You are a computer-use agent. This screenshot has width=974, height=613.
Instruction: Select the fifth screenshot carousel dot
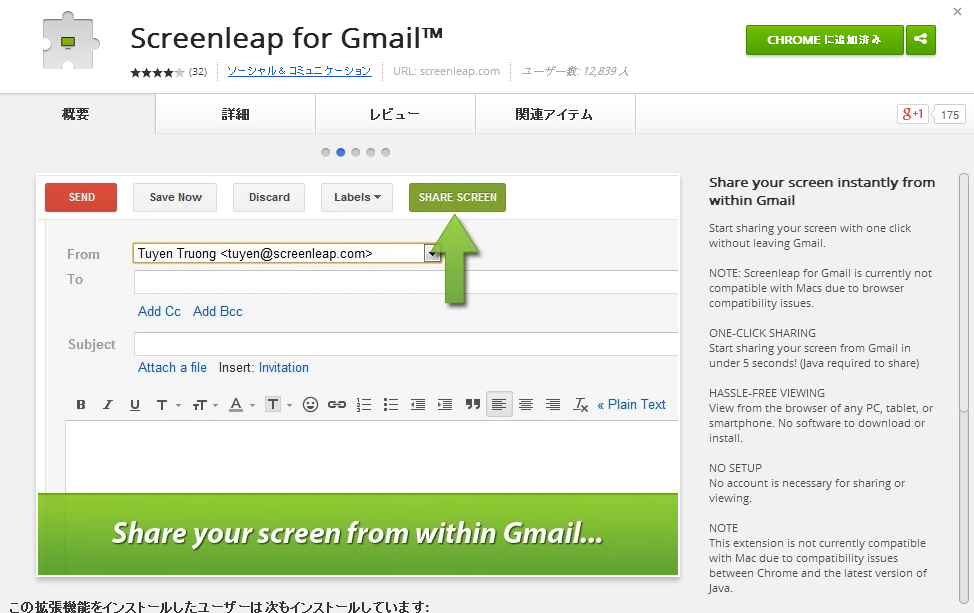(x=386, y=152)
